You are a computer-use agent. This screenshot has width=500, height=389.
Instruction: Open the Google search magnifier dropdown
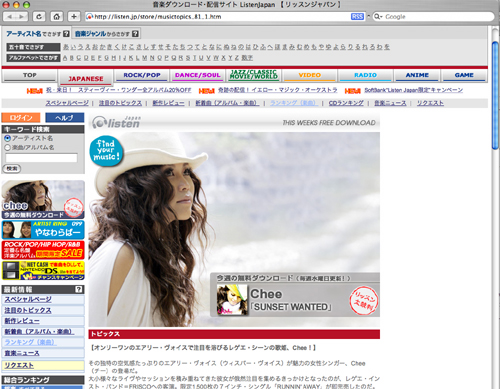tap(378, 16)
